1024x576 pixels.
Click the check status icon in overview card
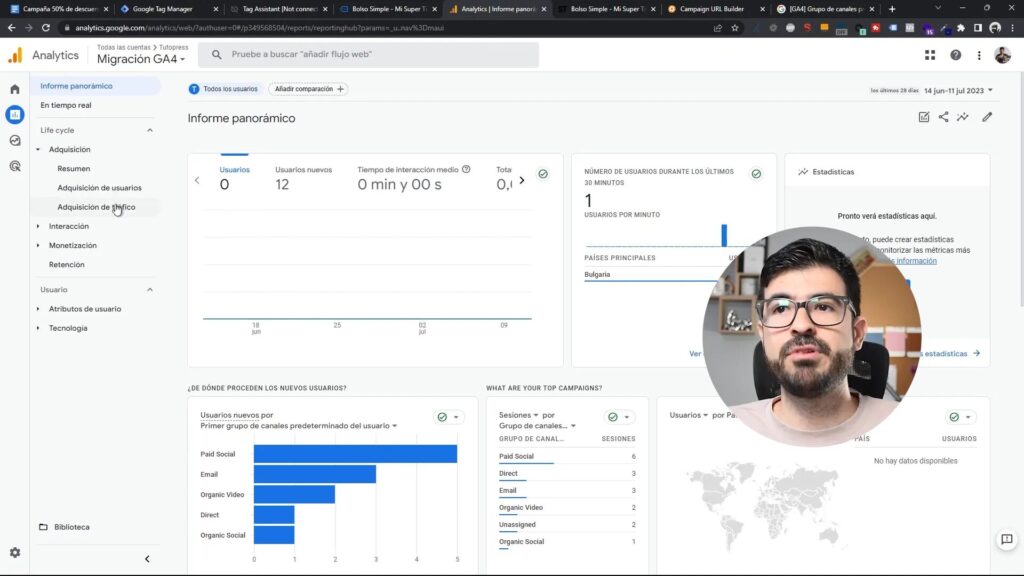(x=543, y=174)
